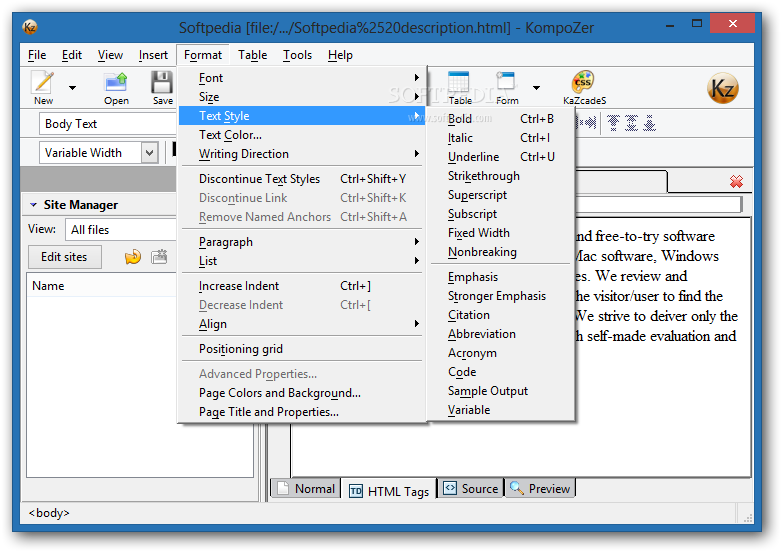Toggle Bold text style
The image size is (782, 552).
point(500,119)
